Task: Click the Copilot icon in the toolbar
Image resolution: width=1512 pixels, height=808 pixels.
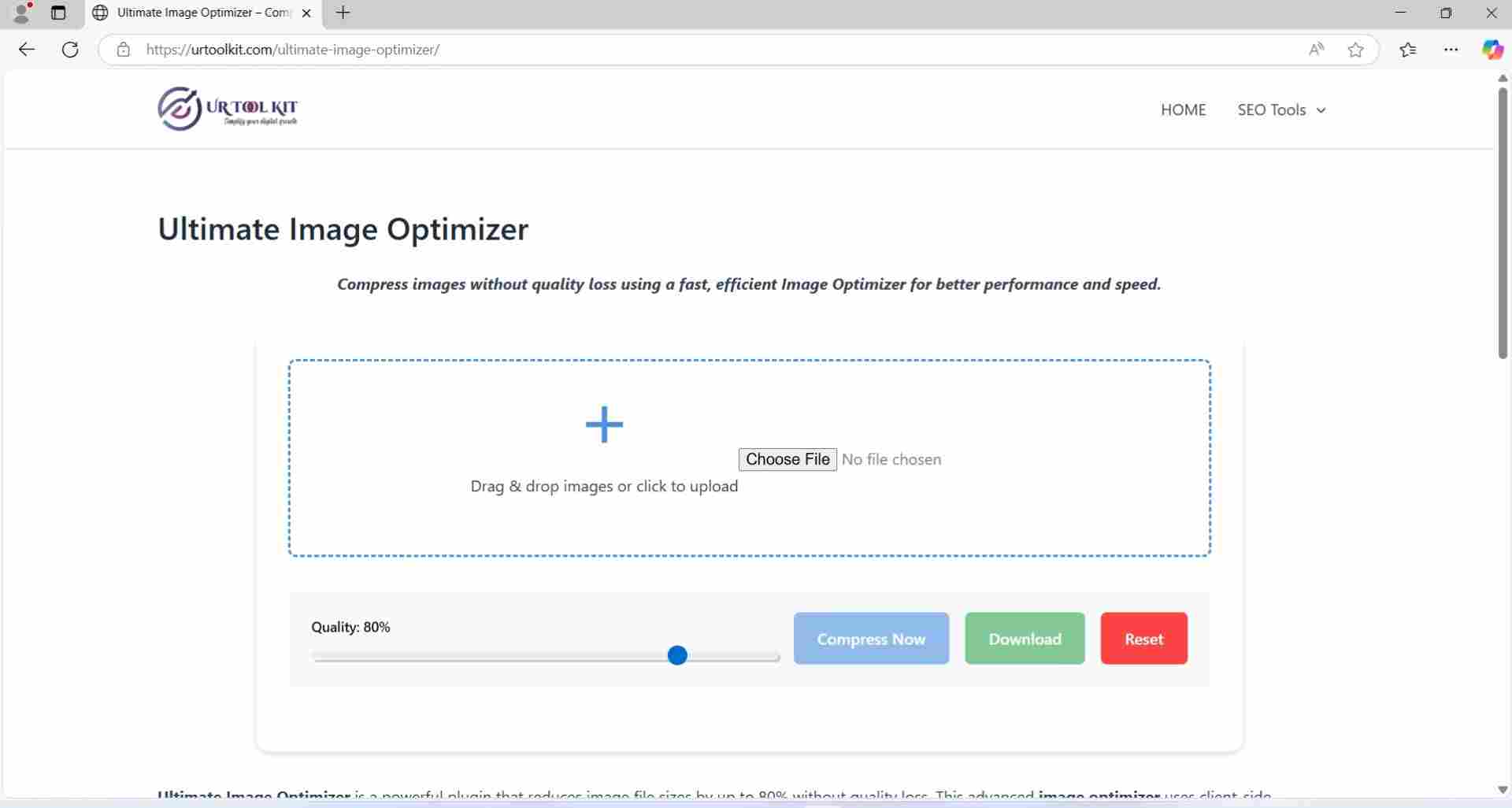Action: (1492, 49)
